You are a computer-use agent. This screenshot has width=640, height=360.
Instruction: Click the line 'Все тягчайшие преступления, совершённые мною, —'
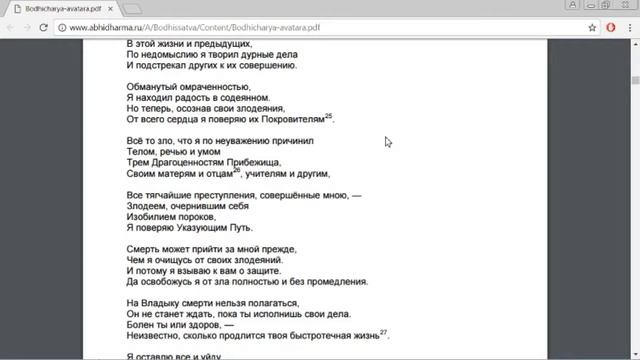point(244,196)
